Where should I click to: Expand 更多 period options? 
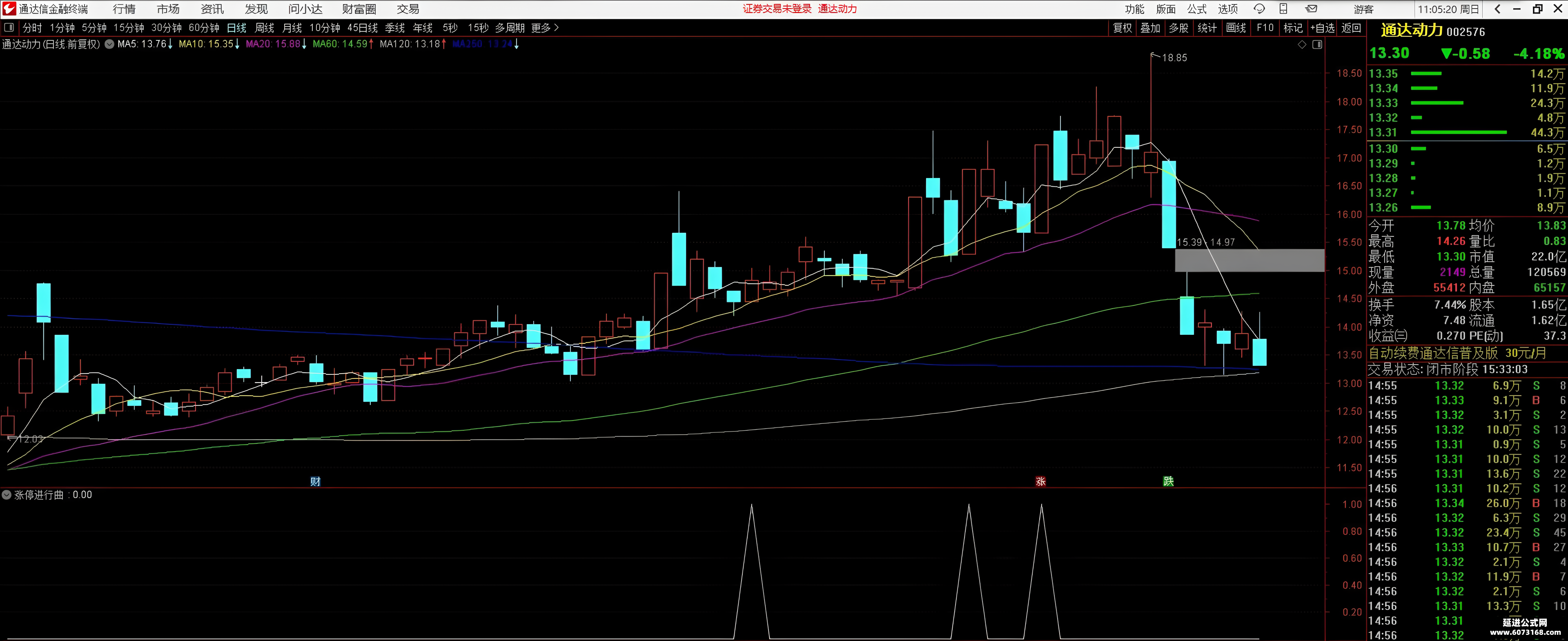(x=545, y=28)
